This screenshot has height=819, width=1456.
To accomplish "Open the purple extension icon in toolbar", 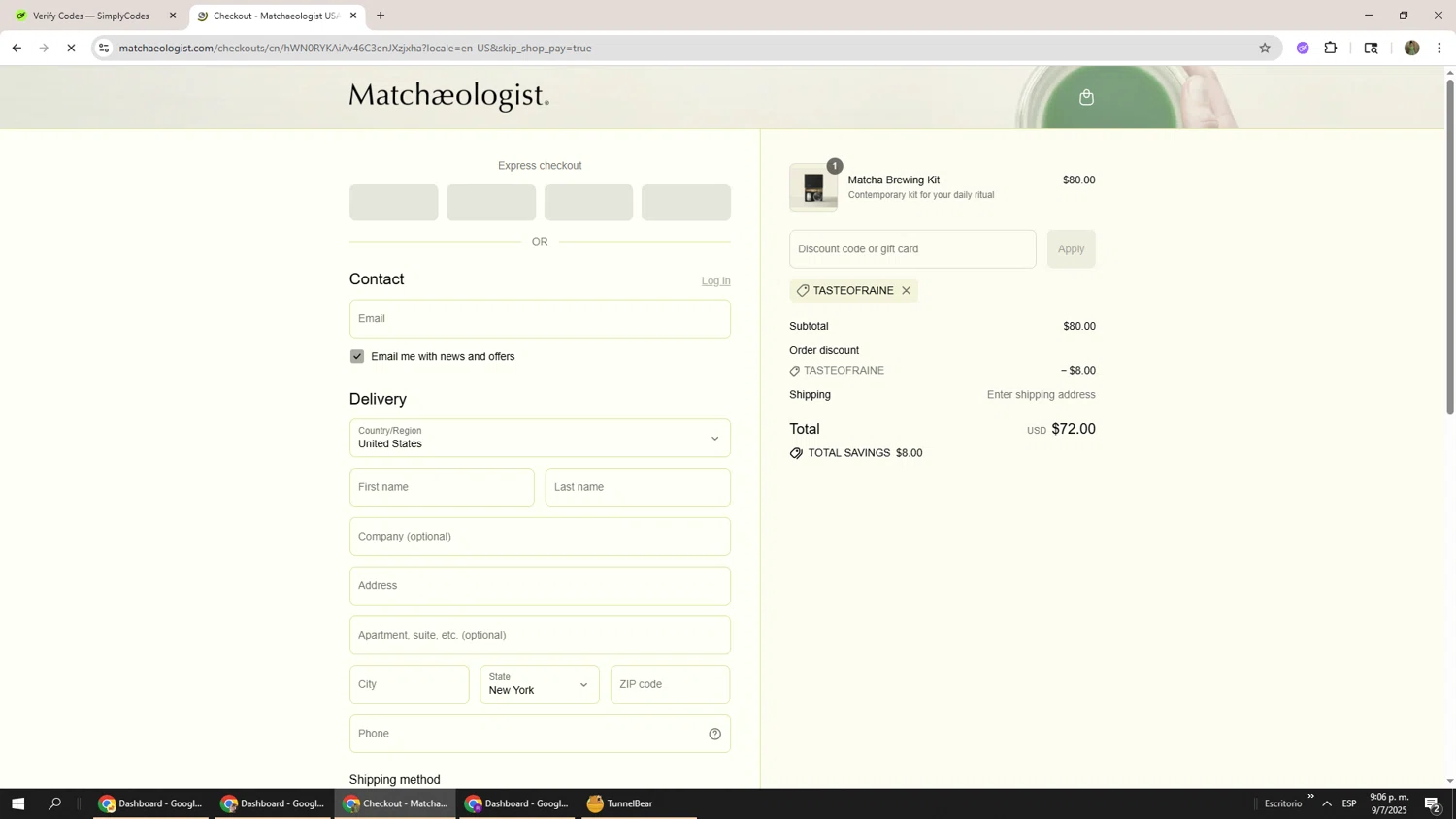I will [1303, 48].
